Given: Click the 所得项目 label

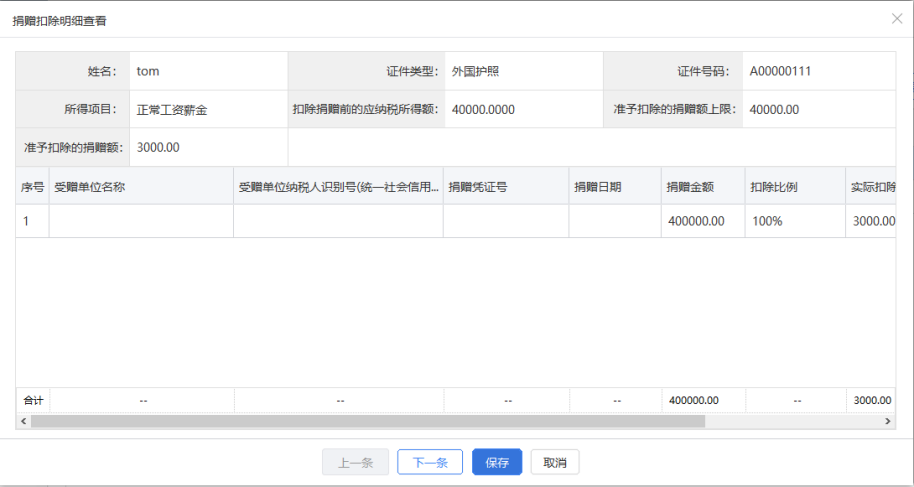Looking at the screenshot, I should 91,109.
